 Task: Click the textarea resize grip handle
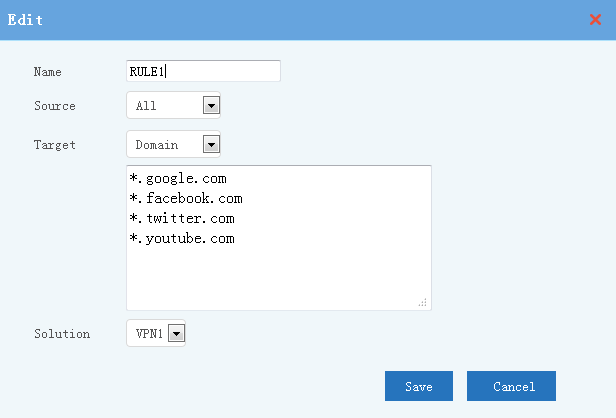tap(423, 302)
